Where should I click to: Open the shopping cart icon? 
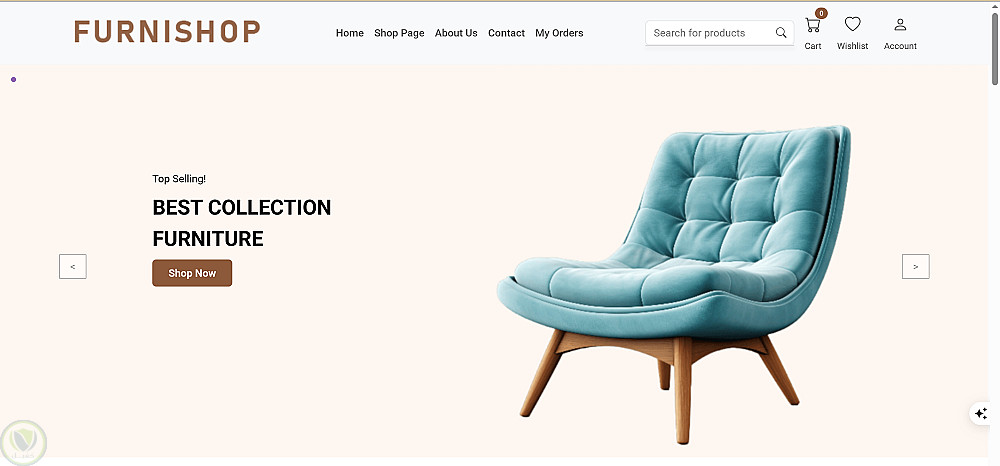812,25
